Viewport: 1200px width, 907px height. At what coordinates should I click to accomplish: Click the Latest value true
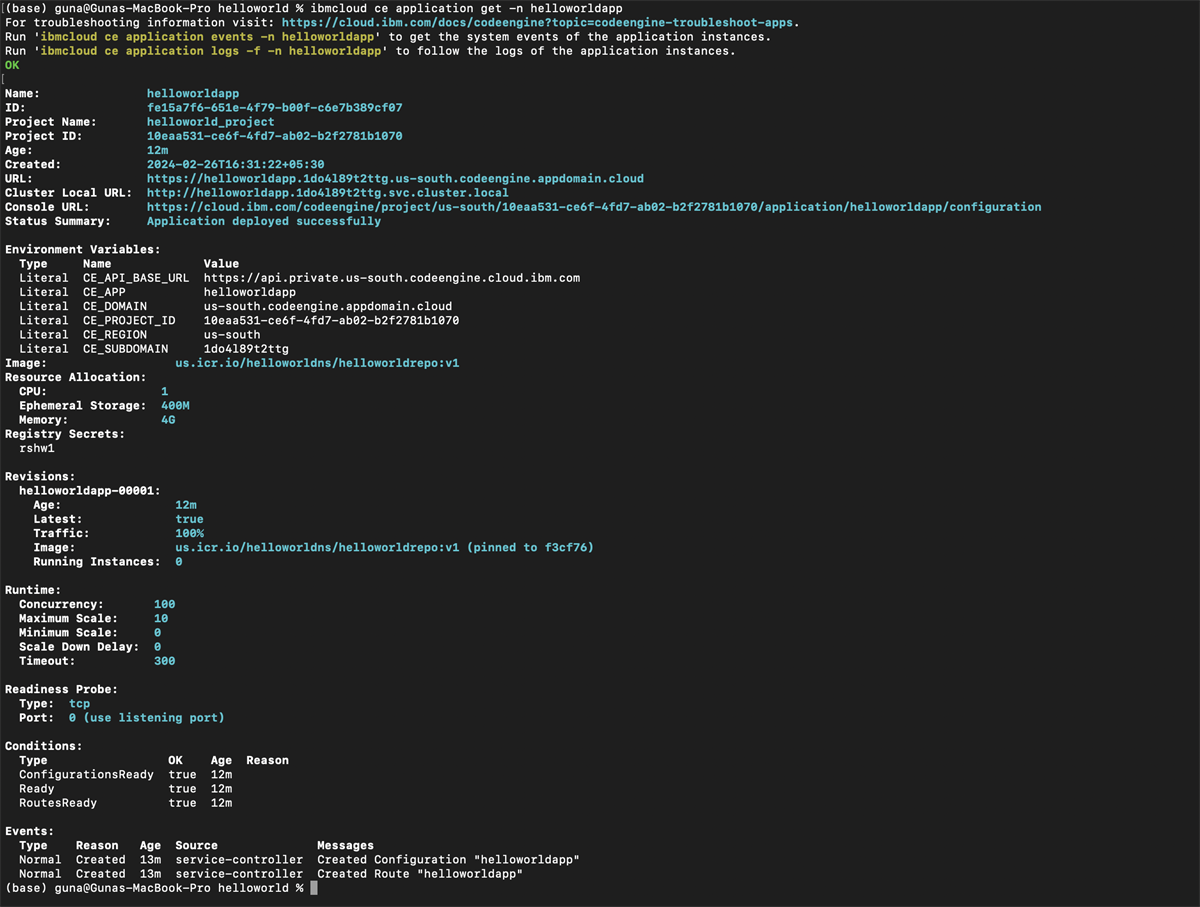click(x=189, y=519)
